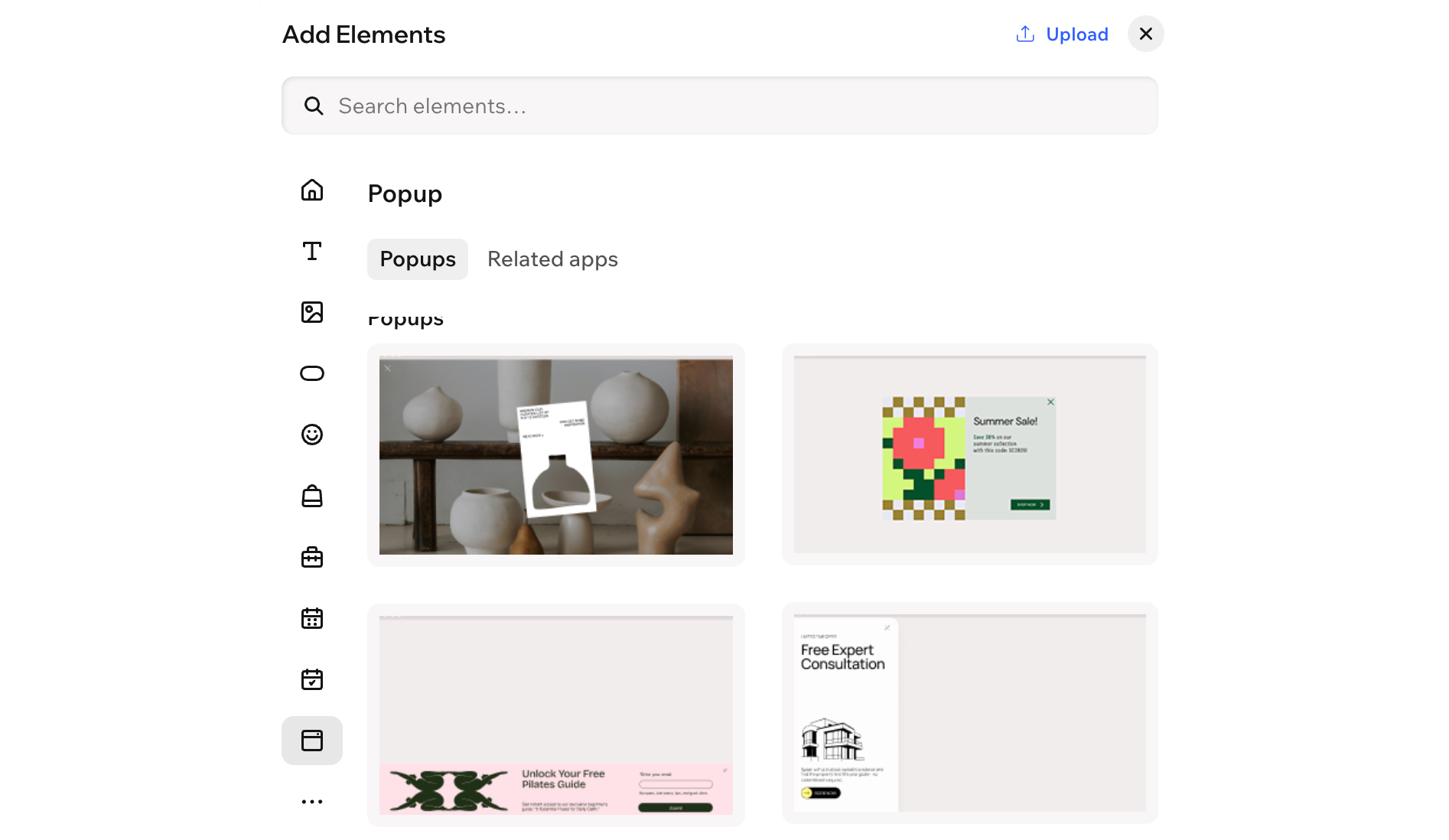Screen dimensions: 1449x840
Task: Open the smiley Decorative elements icon
Action: pos(312,435)
